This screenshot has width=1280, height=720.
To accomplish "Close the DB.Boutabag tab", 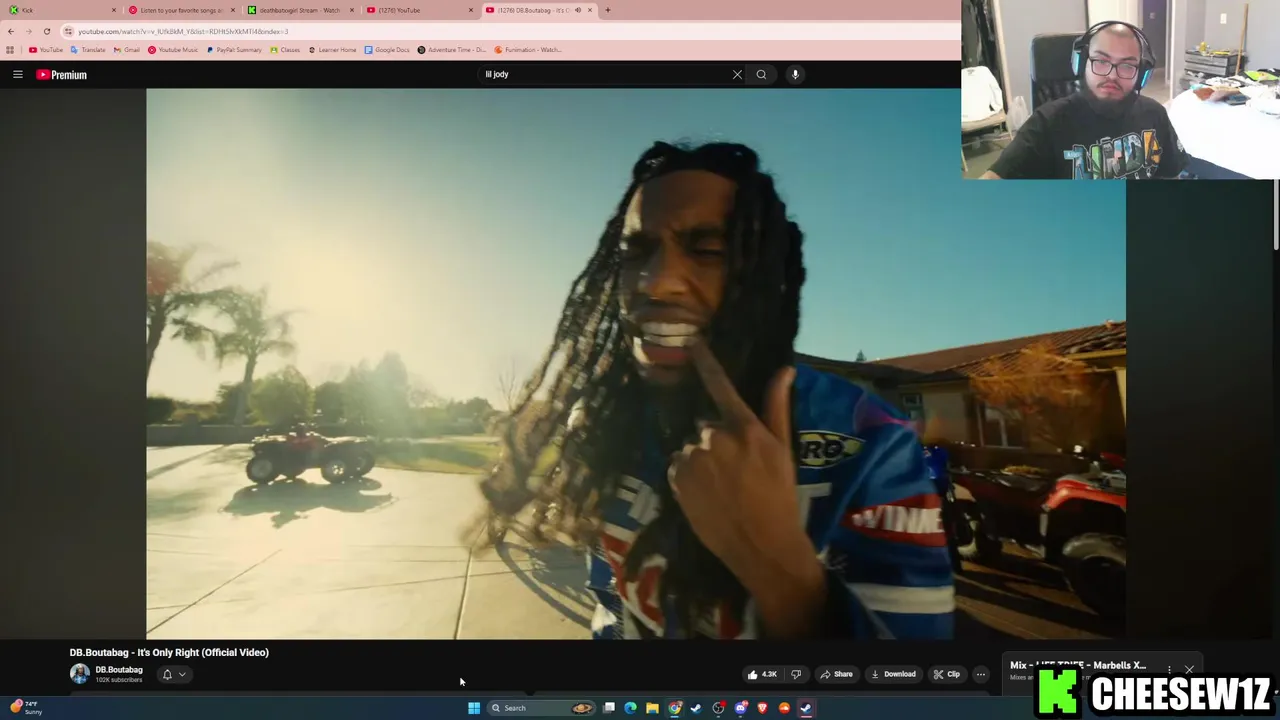I will coord(590,10).
